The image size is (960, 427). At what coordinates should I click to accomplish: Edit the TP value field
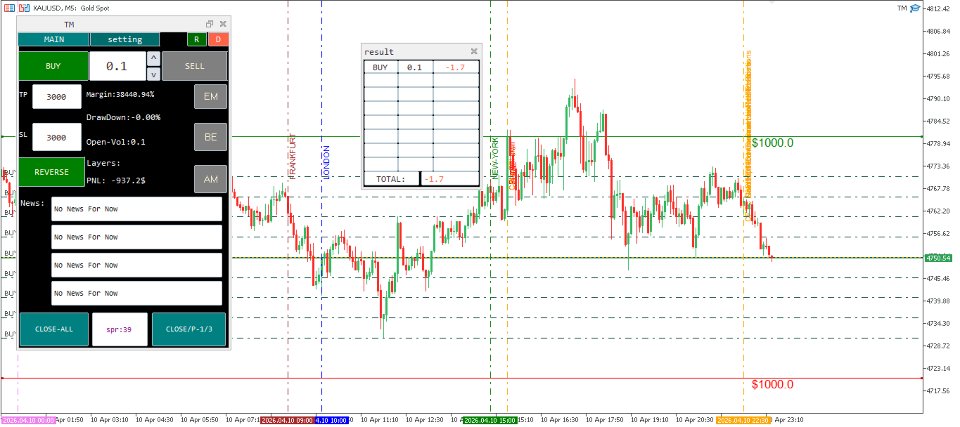[x=56, y=97]
